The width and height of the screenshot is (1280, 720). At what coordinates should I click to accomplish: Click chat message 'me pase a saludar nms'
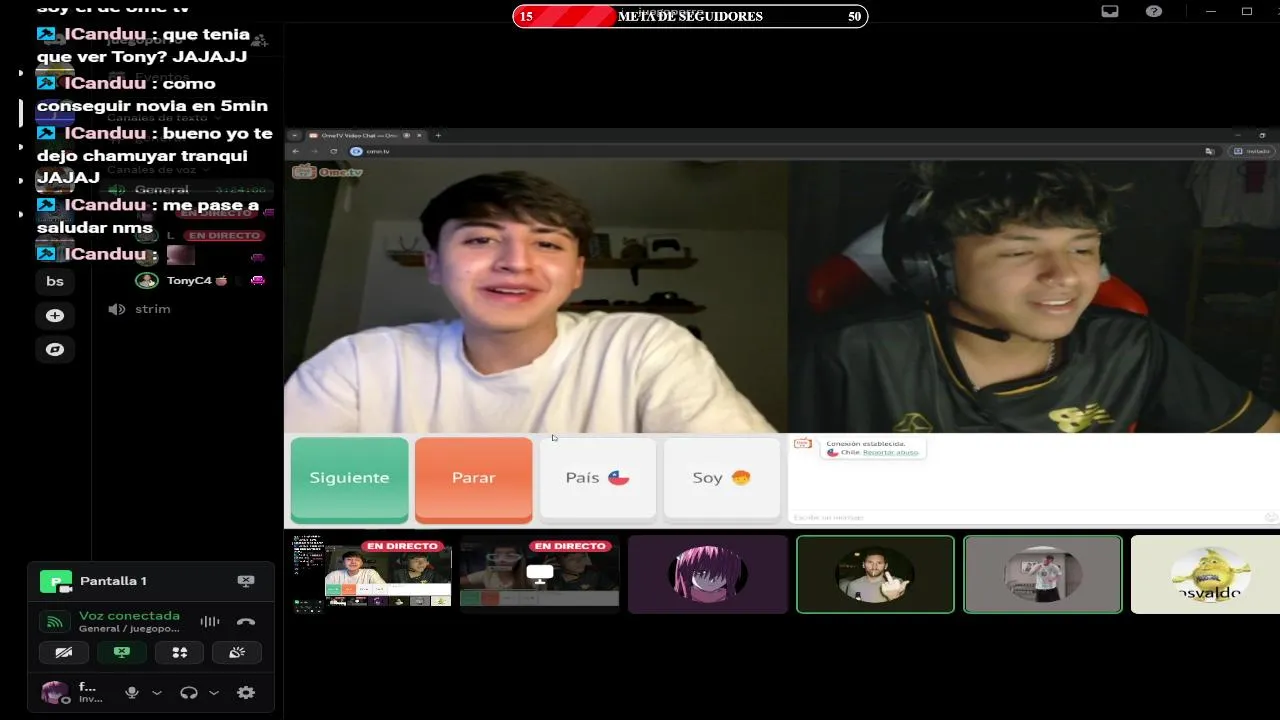coord(148,216)
